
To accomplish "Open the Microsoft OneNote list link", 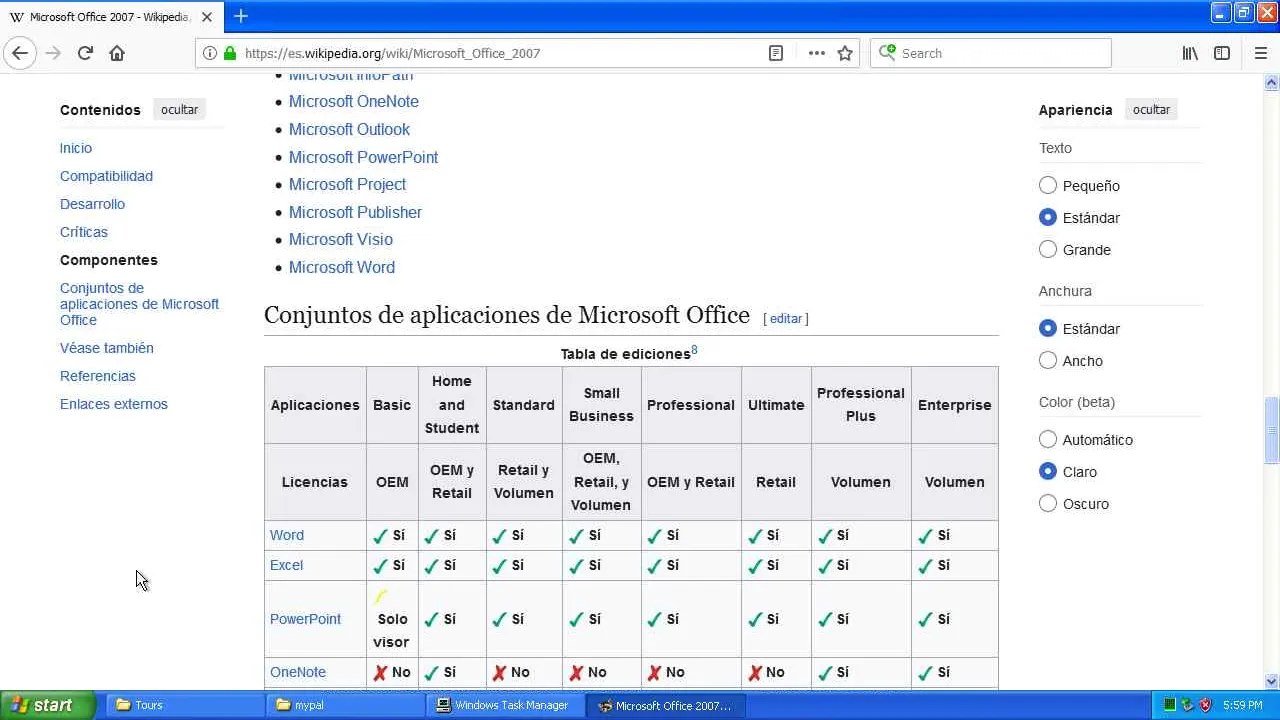I will tap(354, 101).
